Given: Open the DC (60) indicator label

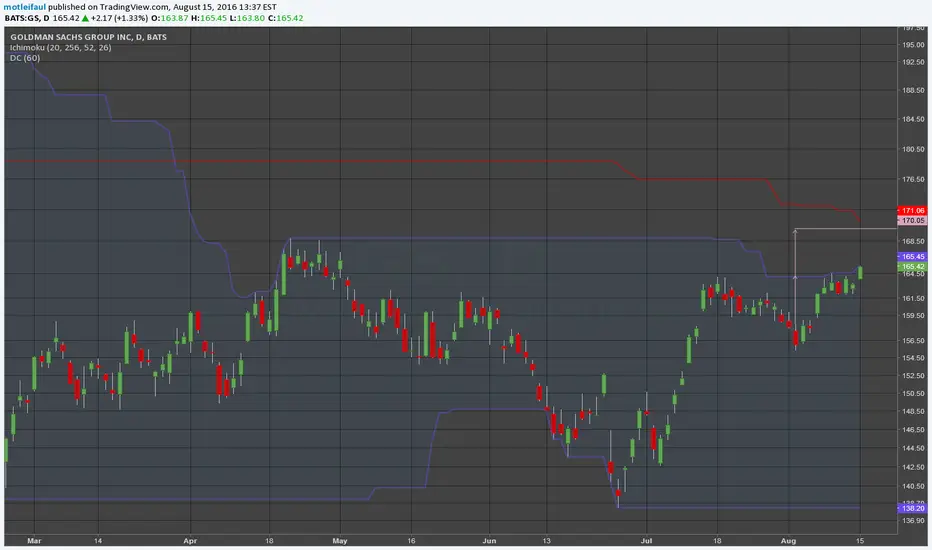Looking at the screenshot, I should (25, 58).
